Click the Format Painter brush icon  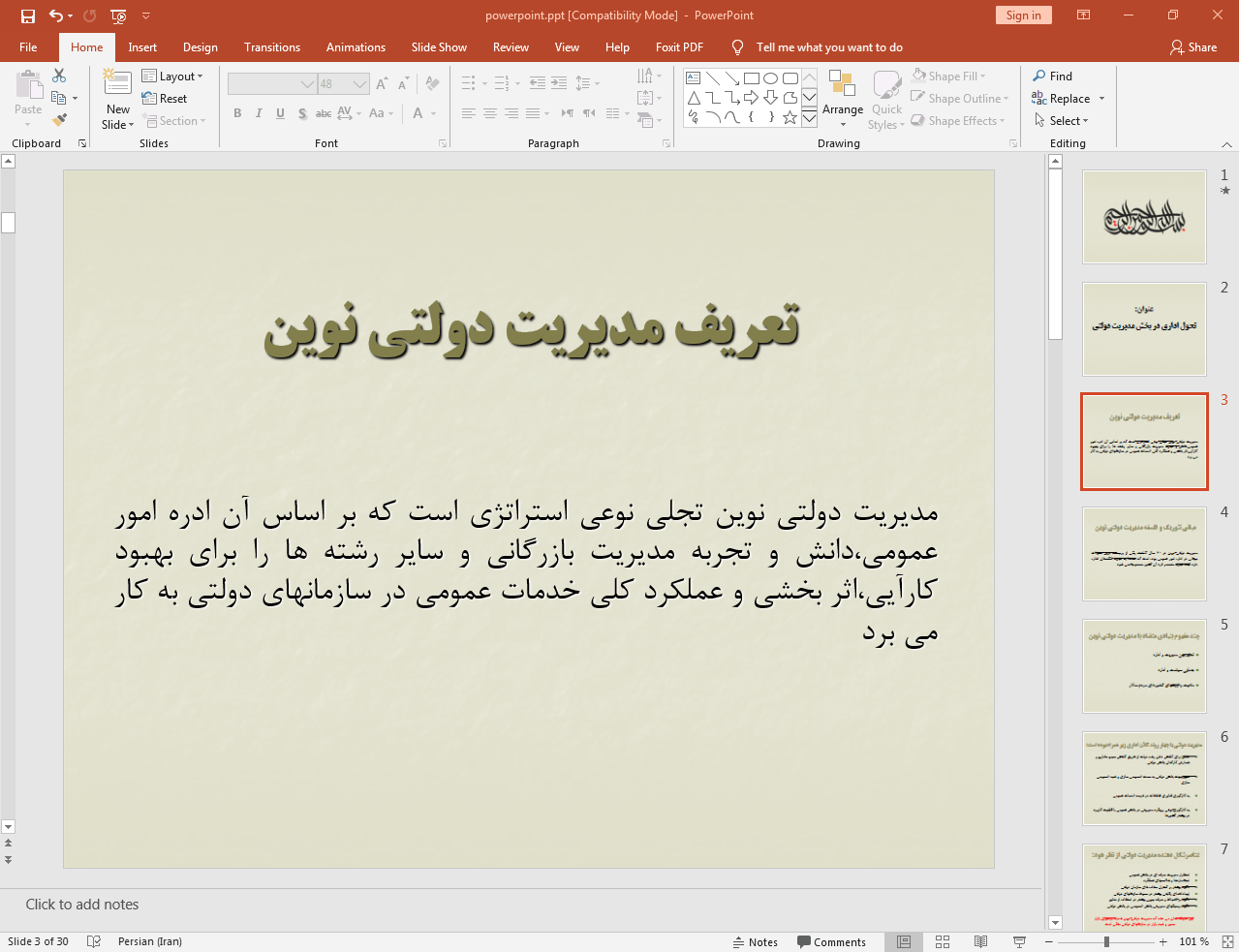(x=59, y=120)
